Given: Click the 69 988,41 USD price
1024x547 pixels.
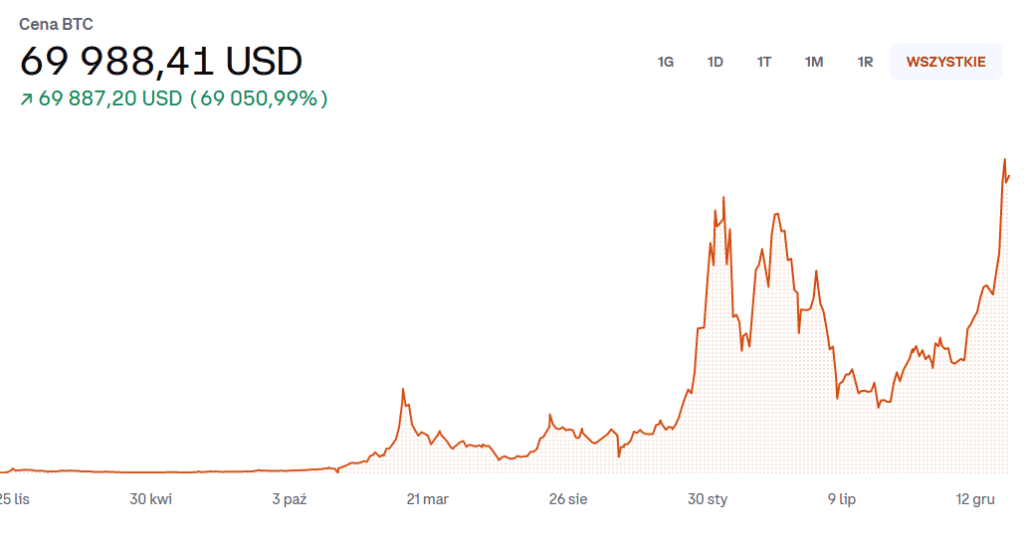Looking at the screenshot, I should tap(161, 62).
